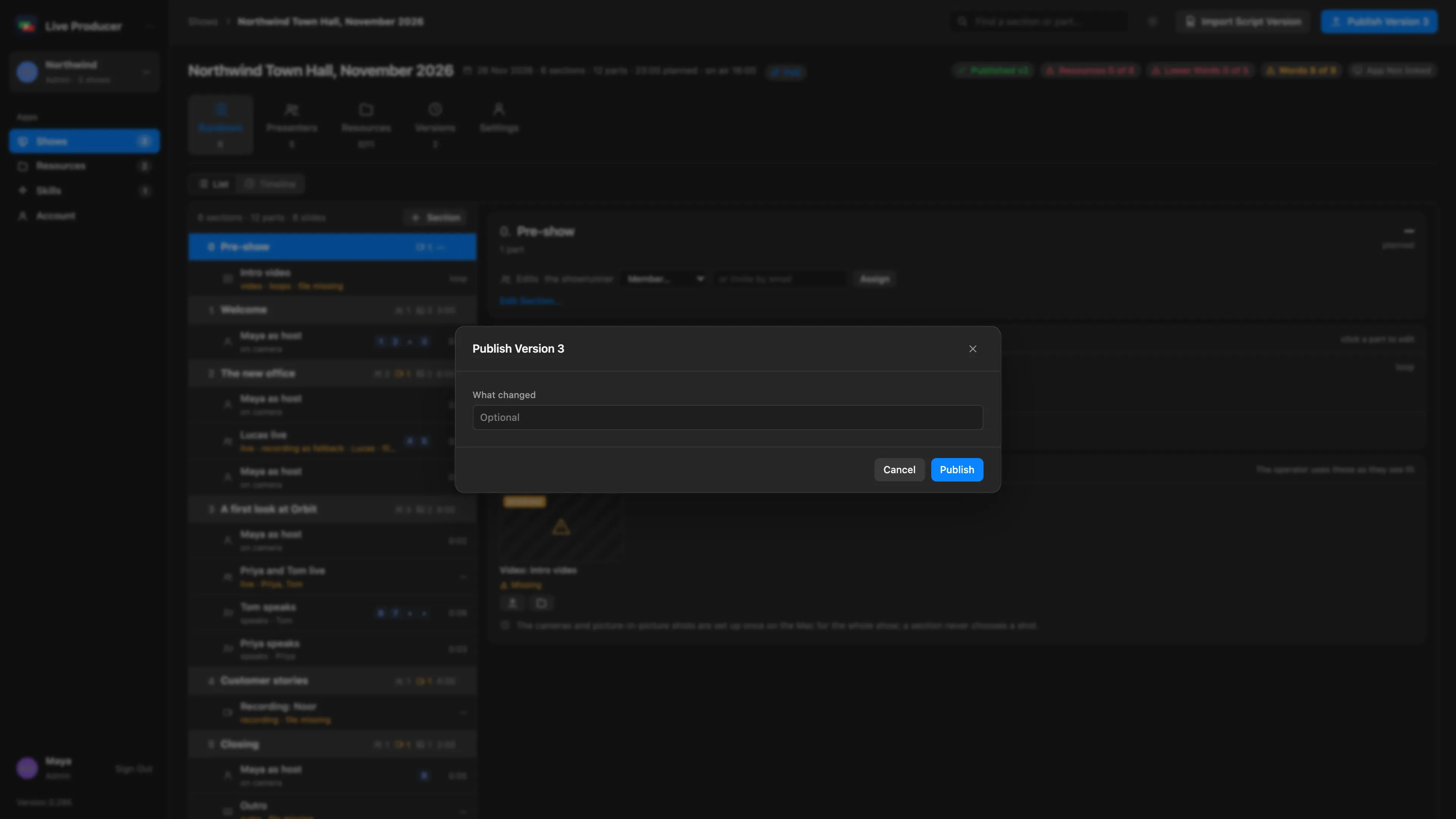
Task: Switch to the Presenters tab
Action: 292,125
